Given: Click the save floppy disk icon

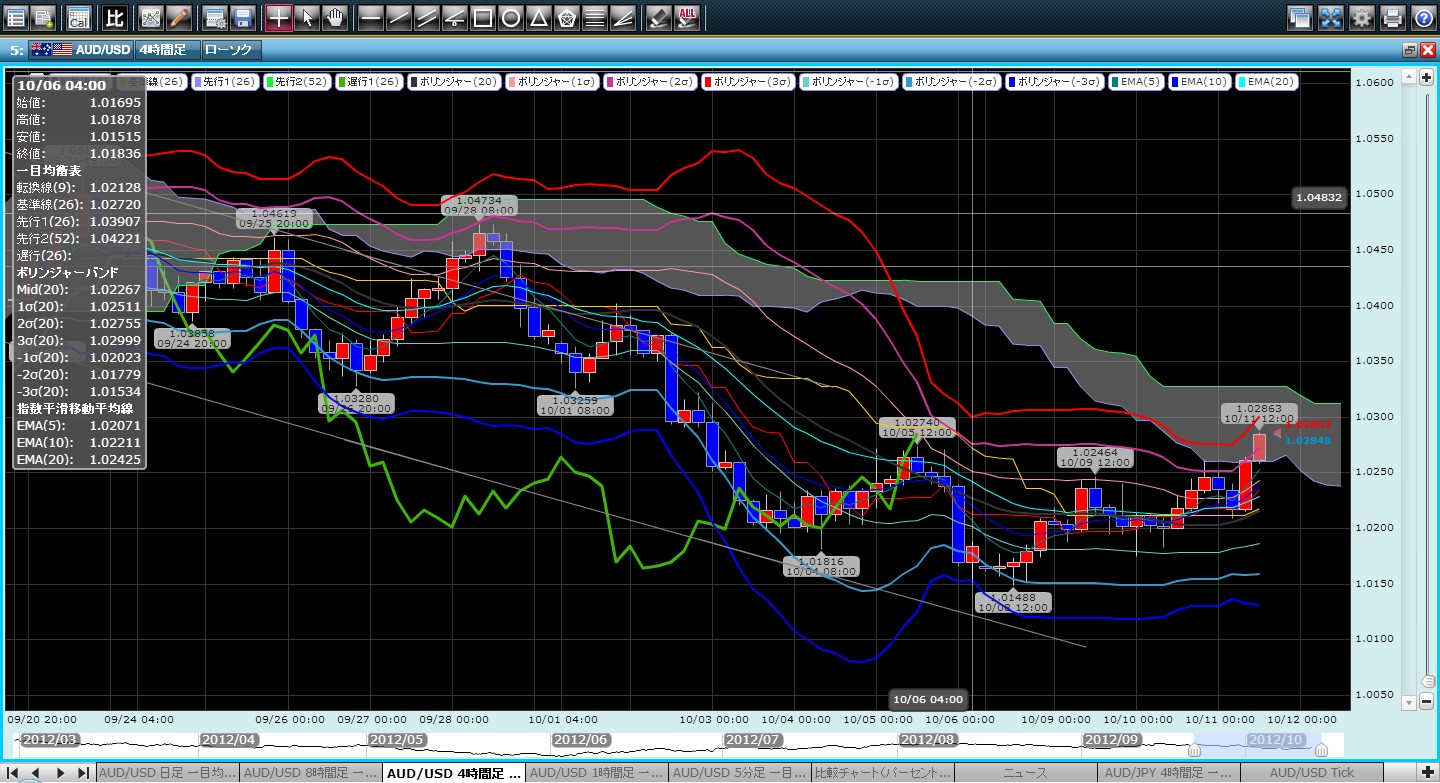Looking at the screenshot, I should pos(242,17).
